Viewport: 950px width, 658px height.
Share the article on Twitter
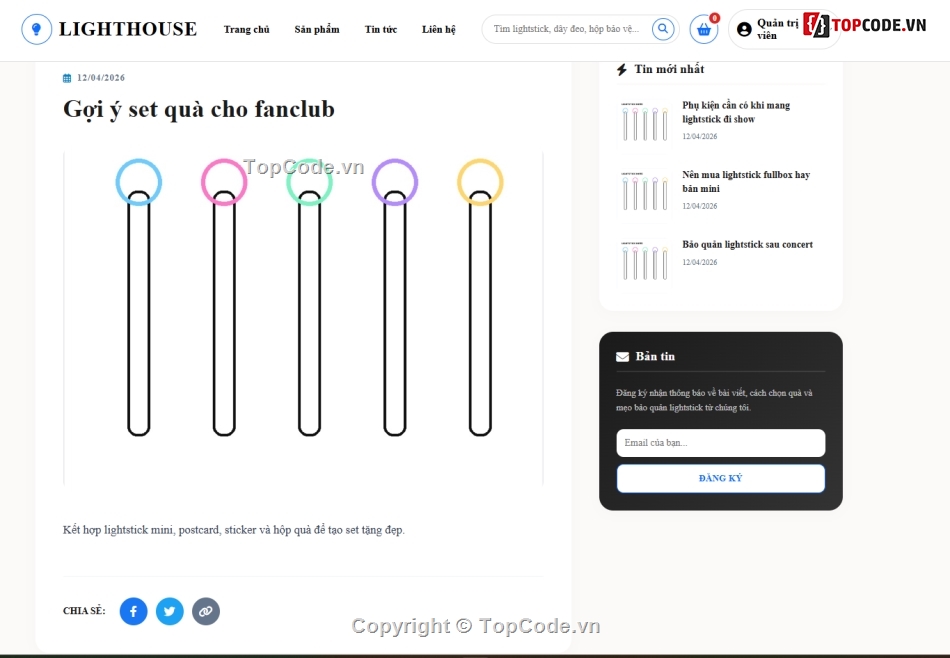(x=170, y=611)
